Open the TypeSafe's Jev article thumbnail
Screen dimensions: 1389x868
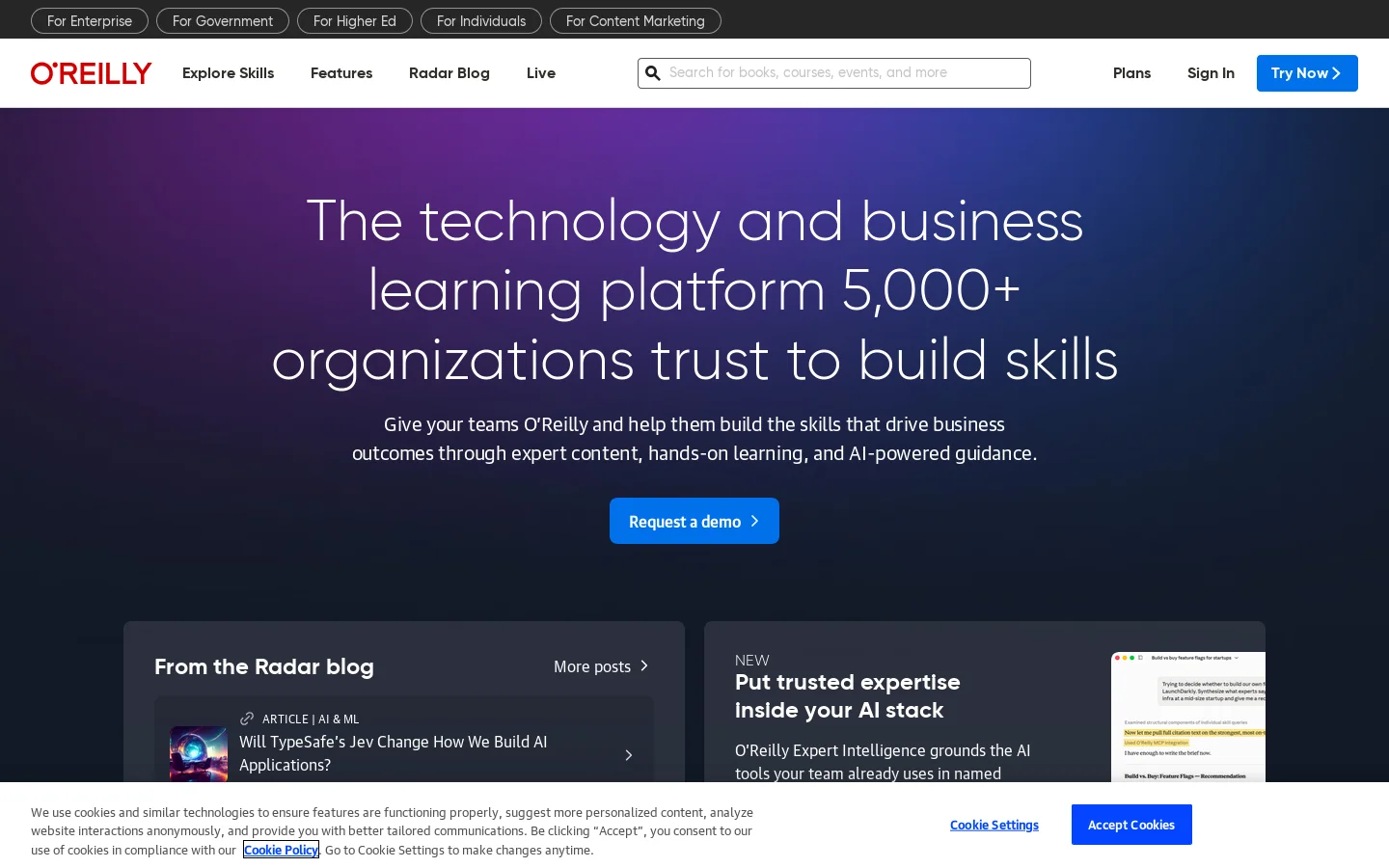(199, 754)
